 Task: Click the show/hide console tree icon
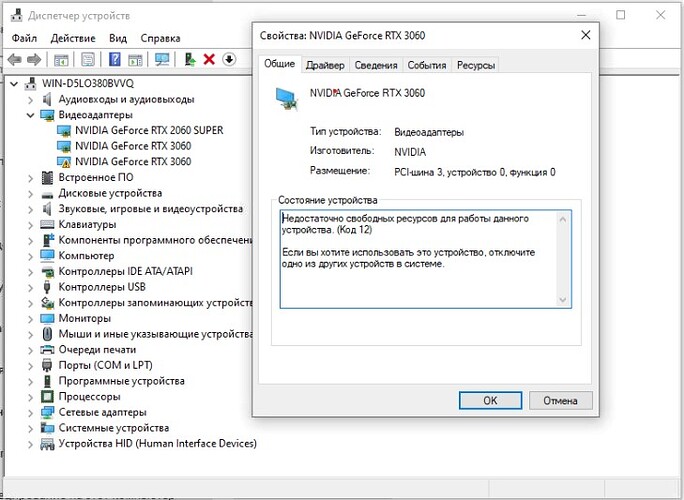[61, 59]
